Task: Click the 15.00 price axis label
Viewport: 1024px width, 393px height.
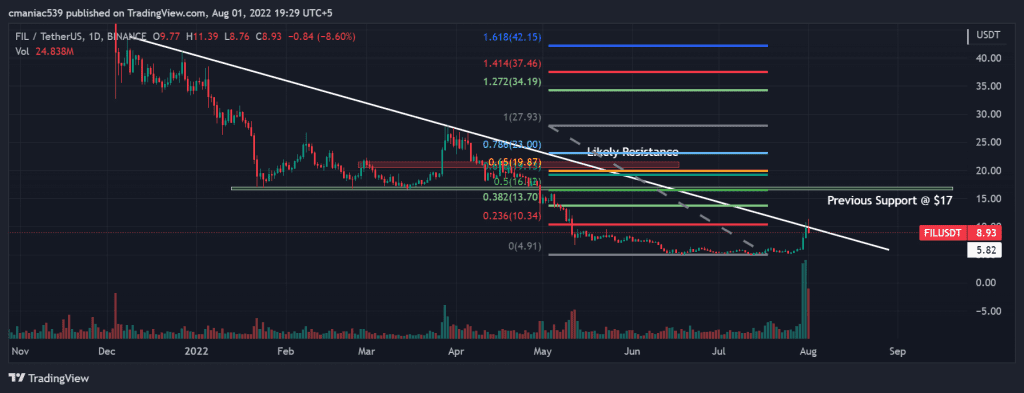Action: click(x=989, y=198)
